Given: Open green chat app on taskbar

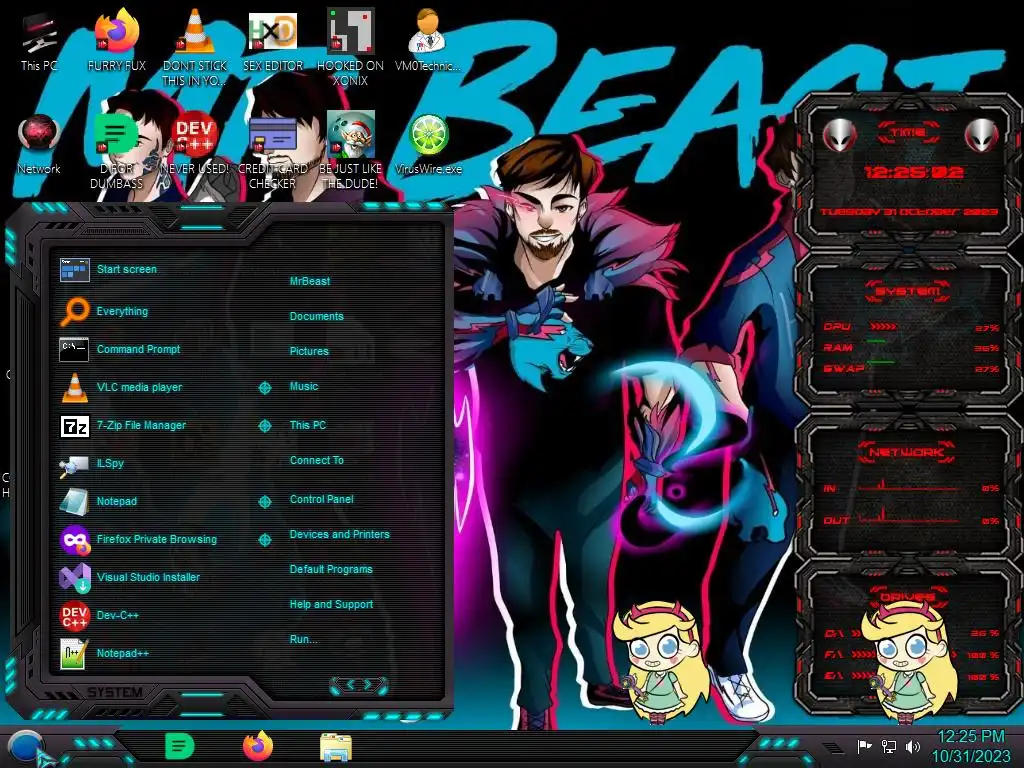Looking at the screenshot, I should tap(180, 746).
